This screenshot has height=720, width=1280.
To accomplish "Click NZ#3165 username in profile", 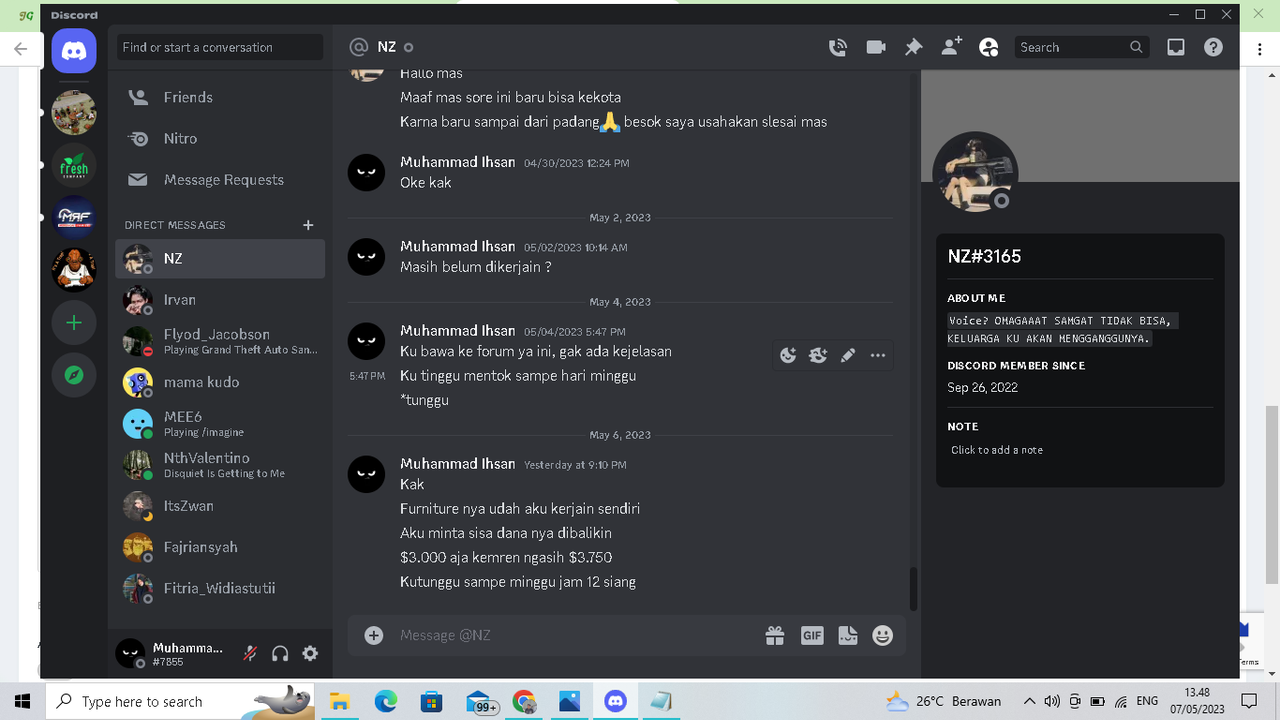I will [984, 256].
